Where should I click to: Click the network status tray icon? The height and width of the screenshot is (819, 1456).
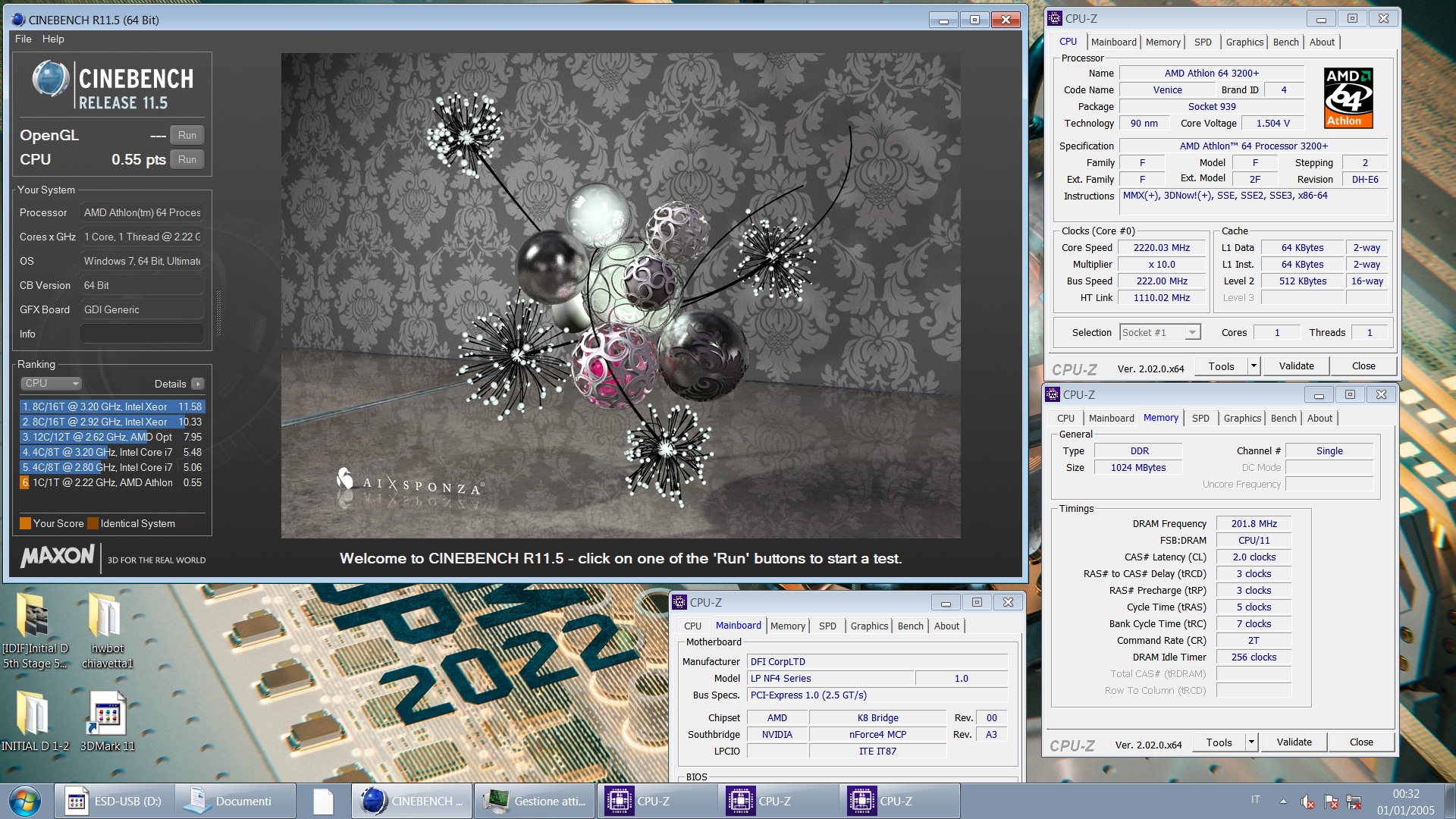[x=1354, y=802]
